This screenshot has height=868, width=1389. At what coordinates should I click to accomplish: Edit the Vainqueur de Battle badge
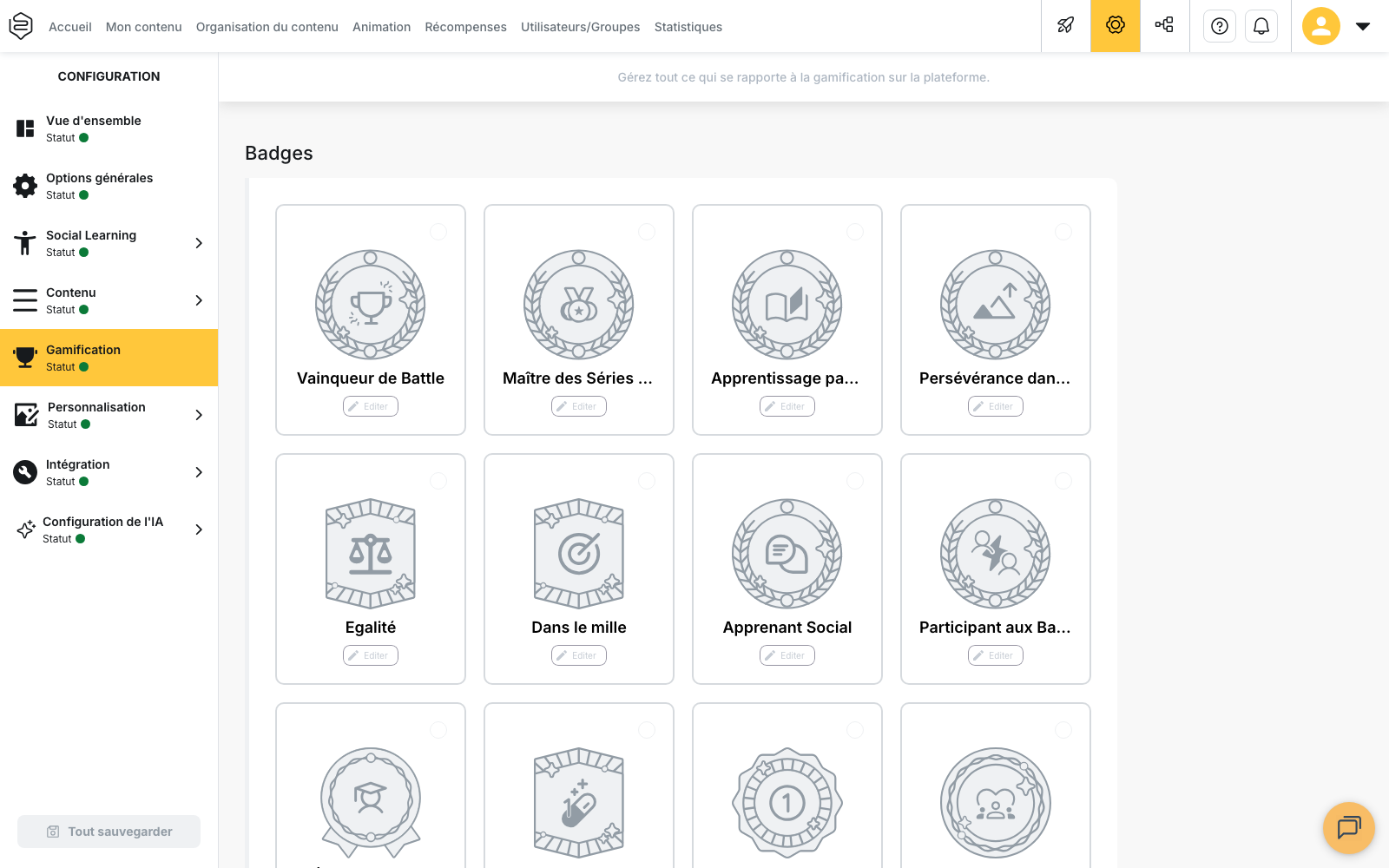click(371, 406)
